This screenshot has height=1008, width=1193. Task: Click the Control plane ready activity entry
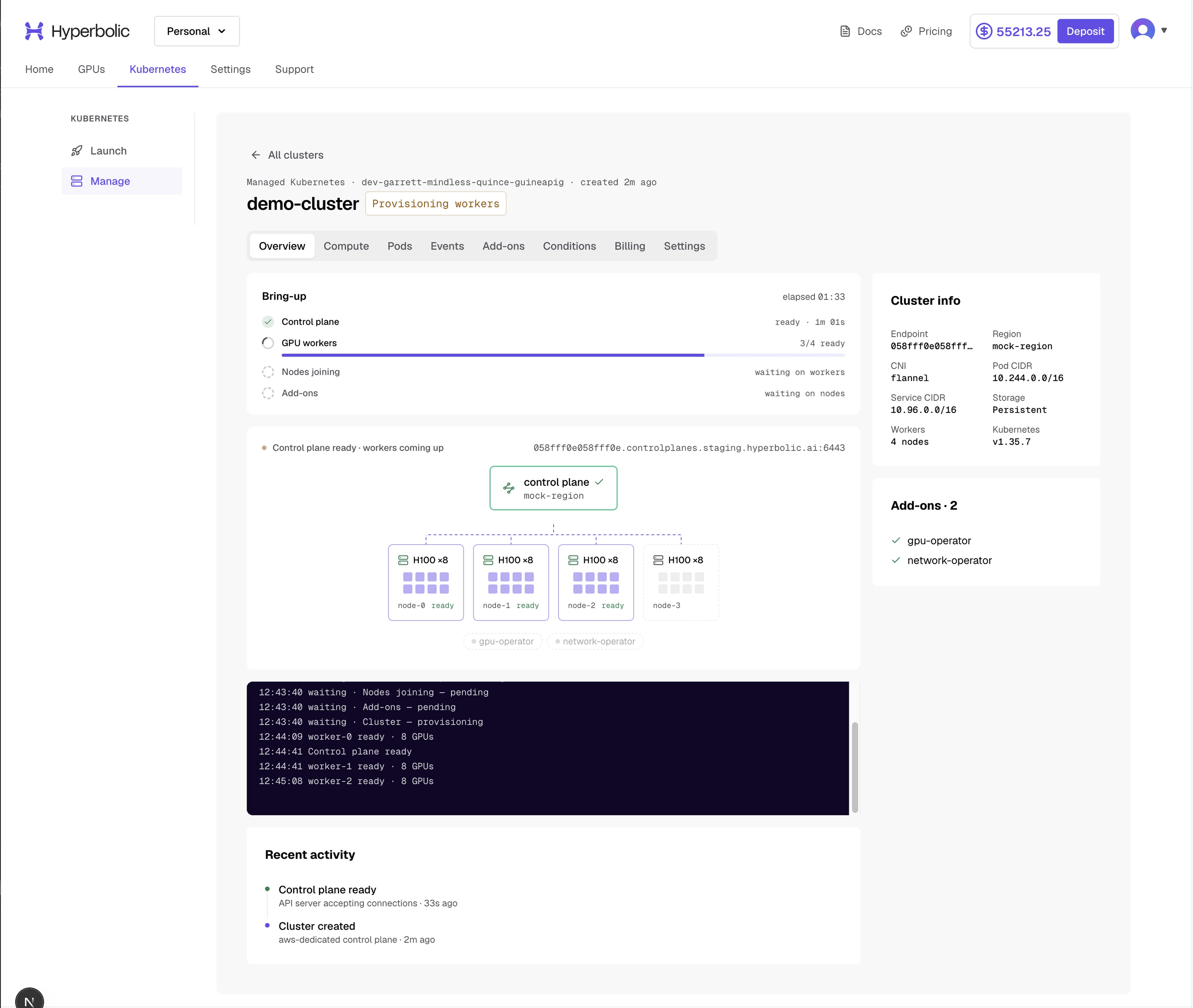tap(368, 896)
